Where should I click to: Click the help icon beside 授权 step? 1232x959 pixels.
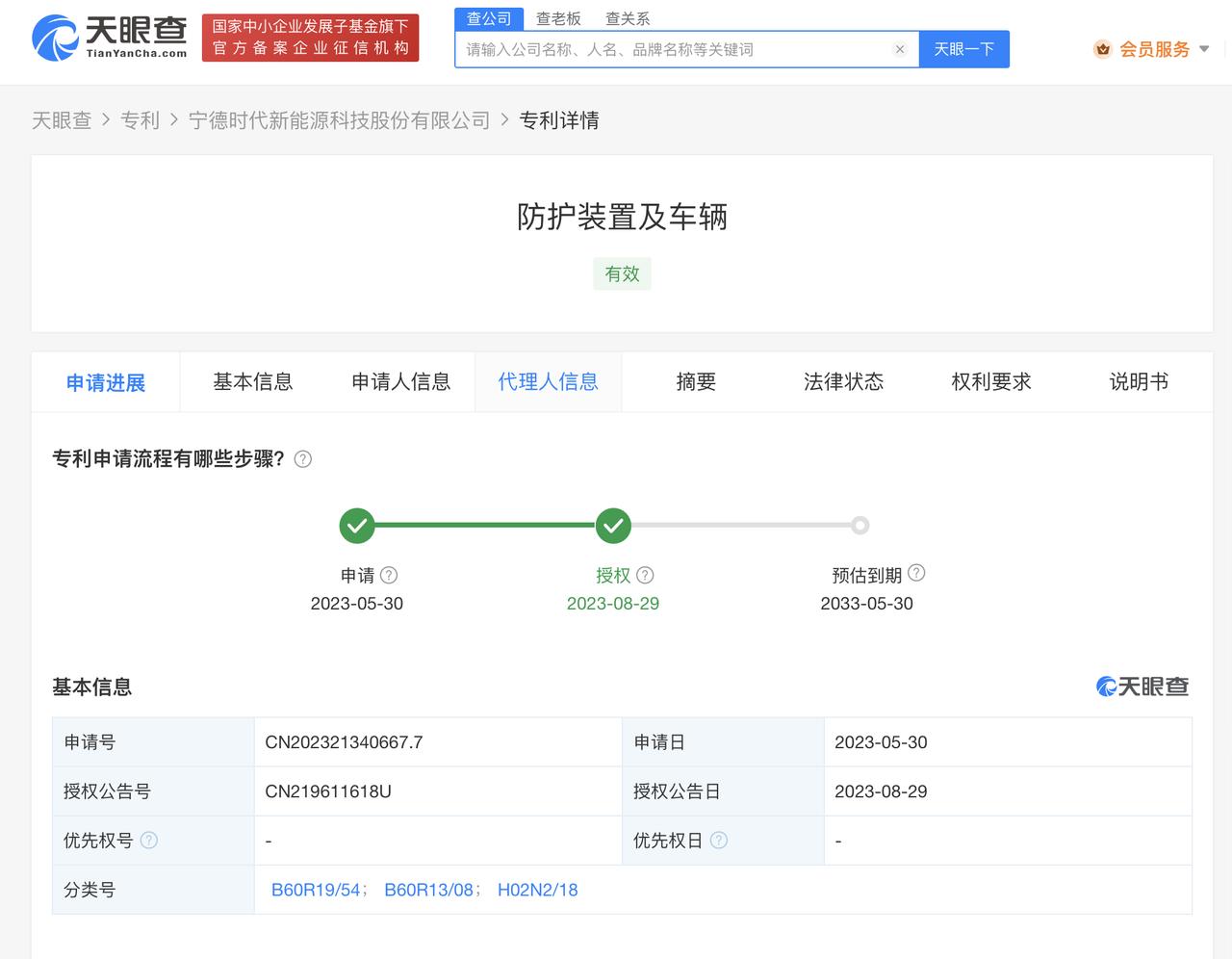tap(646, 575)
